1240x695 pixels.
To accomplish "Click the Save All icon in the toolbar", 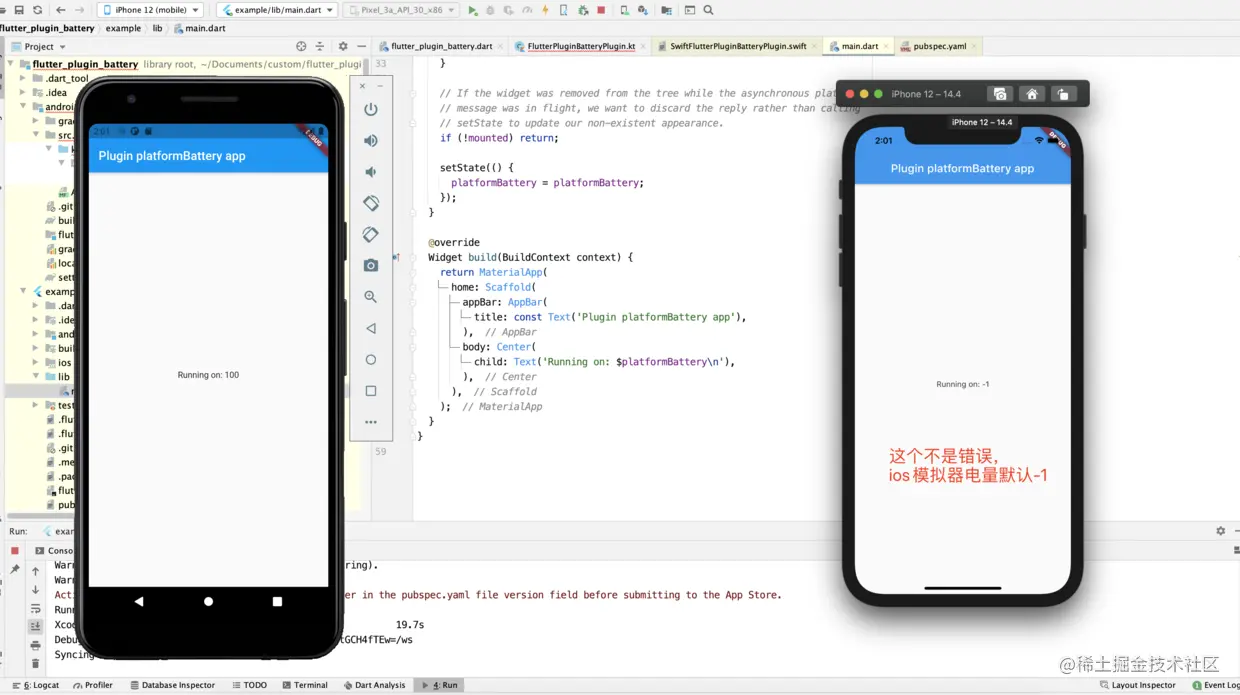I will point(19,10).
